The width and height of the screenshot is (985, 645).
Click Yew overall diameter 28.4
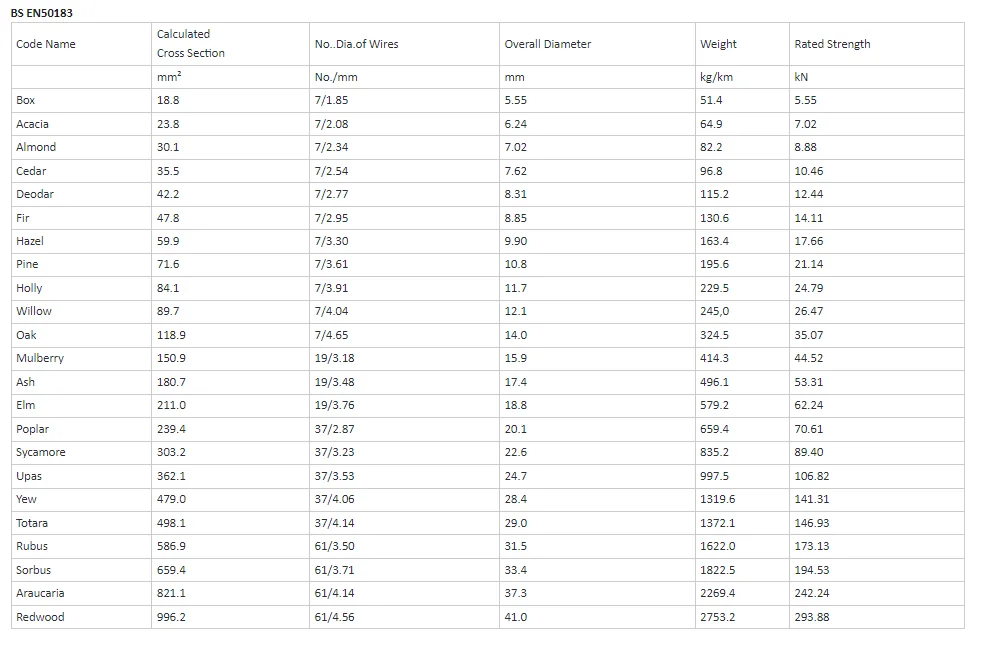515,499
